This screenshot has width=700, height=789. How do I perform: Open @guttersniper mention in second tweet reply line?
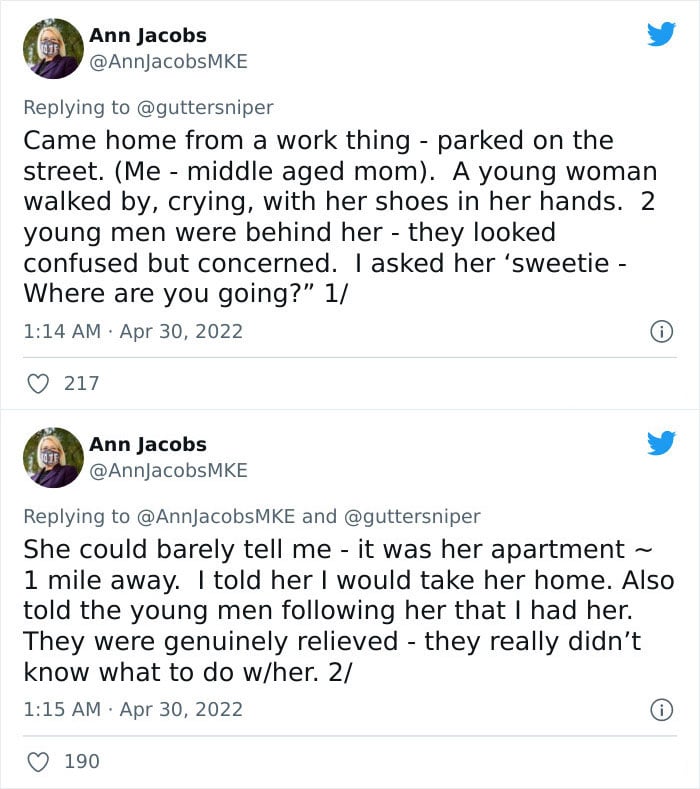pos(412,517)
